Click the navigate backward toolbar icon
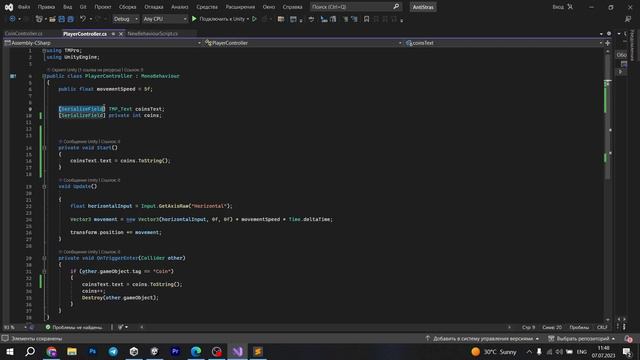Screen dimensions: 640x360 (12, 19)
